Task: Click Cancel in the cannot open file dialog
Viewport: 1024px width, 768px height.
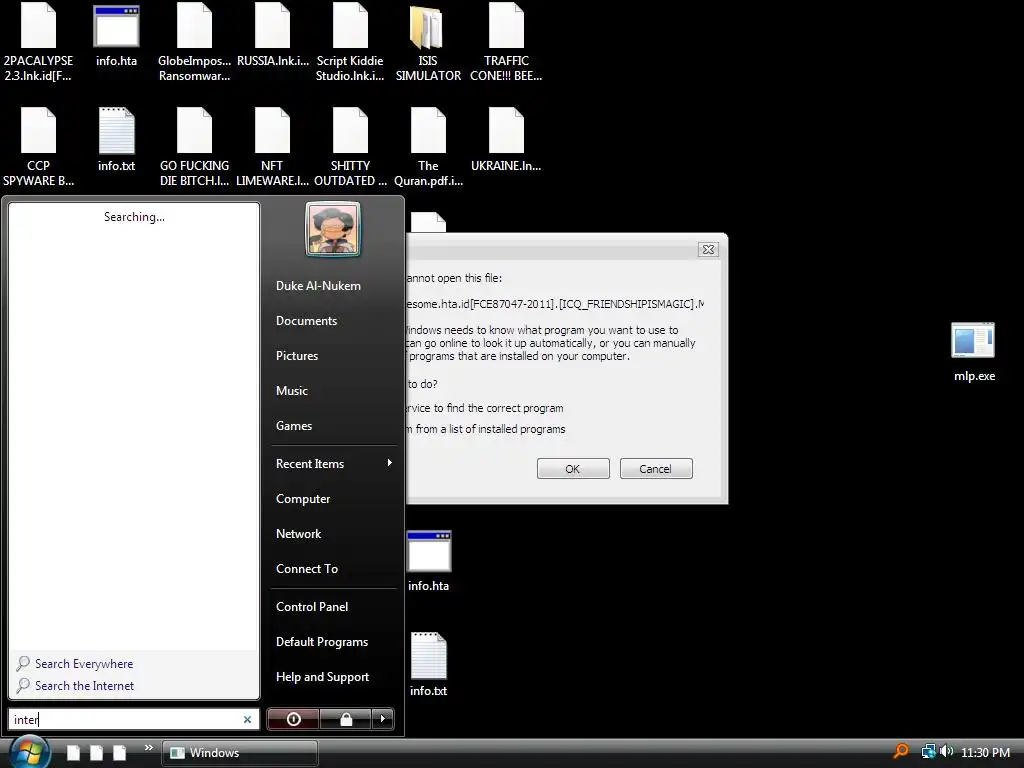Action: pos(656,469)
